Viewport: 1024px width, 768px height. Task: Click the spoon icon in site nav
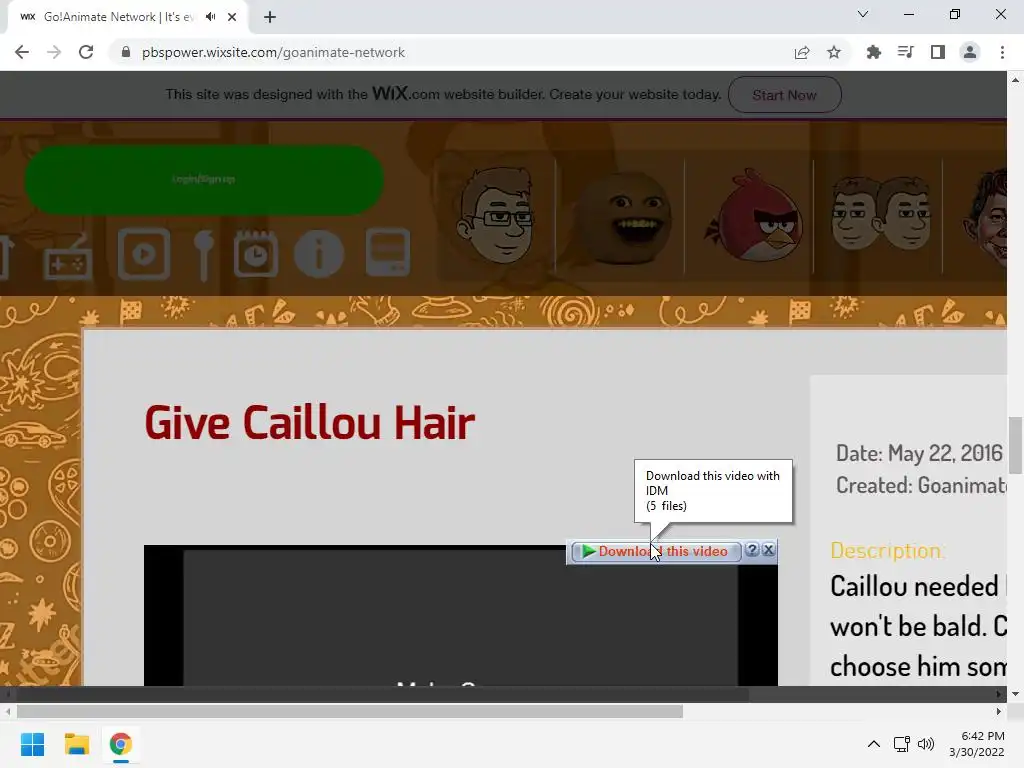point(204,256)
